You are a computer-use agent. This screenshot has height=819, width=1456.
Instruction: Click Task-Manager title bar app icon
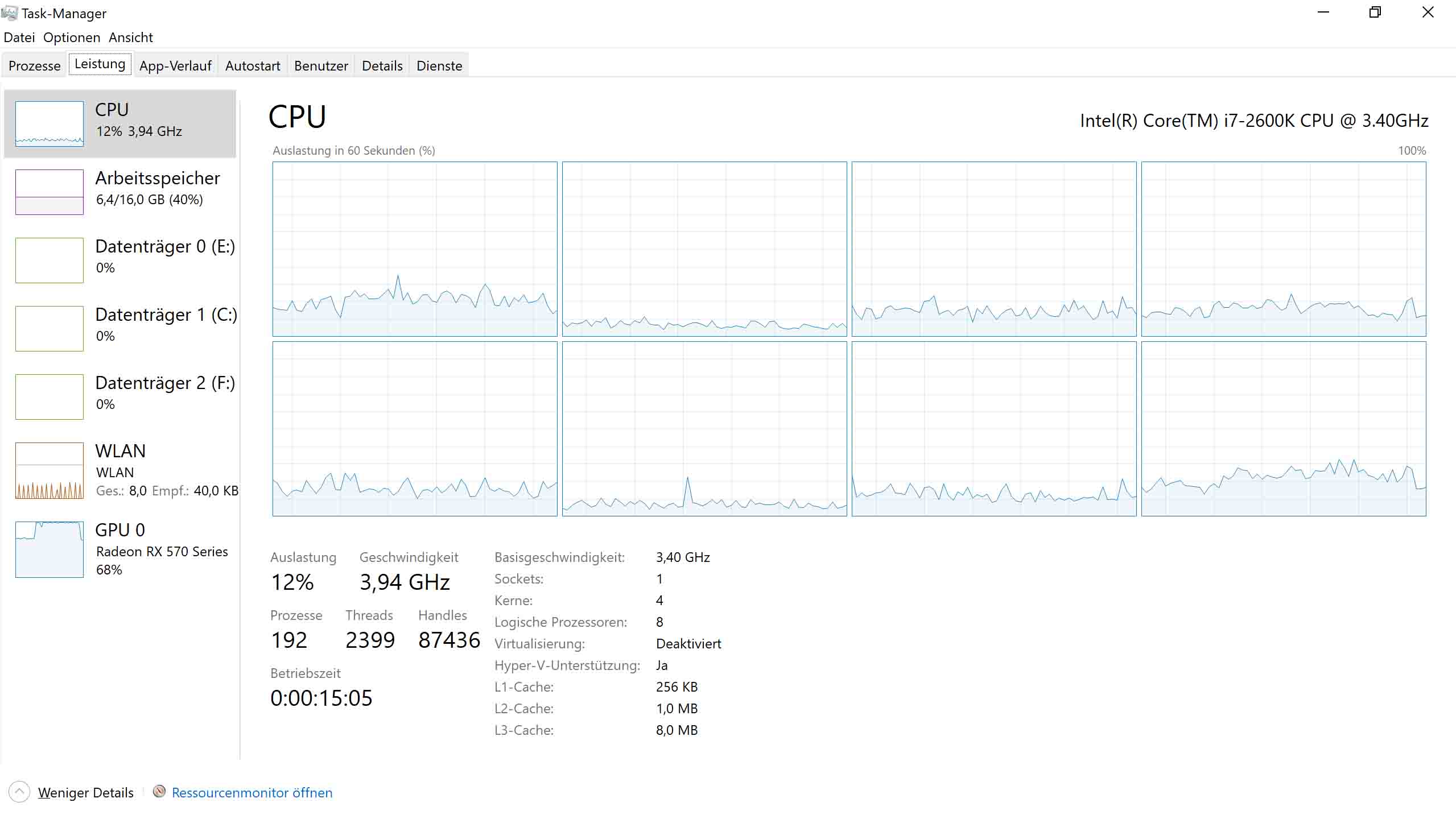point(10,13)
